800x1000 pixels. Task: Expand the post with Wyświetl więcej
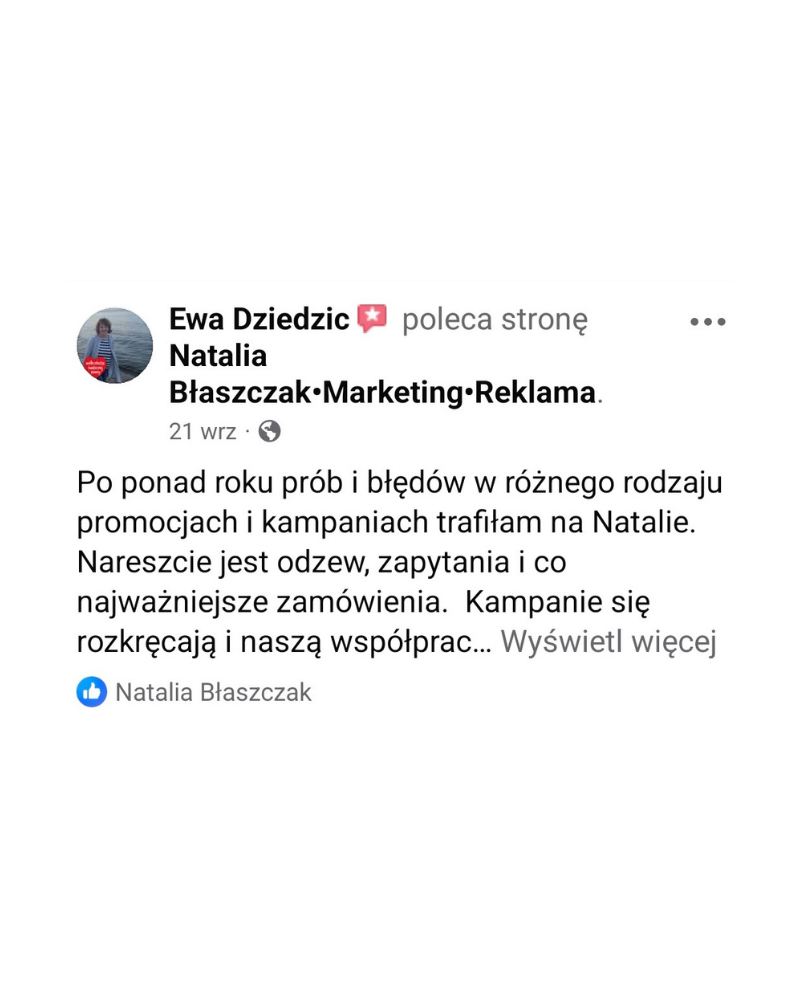point(609,643)
